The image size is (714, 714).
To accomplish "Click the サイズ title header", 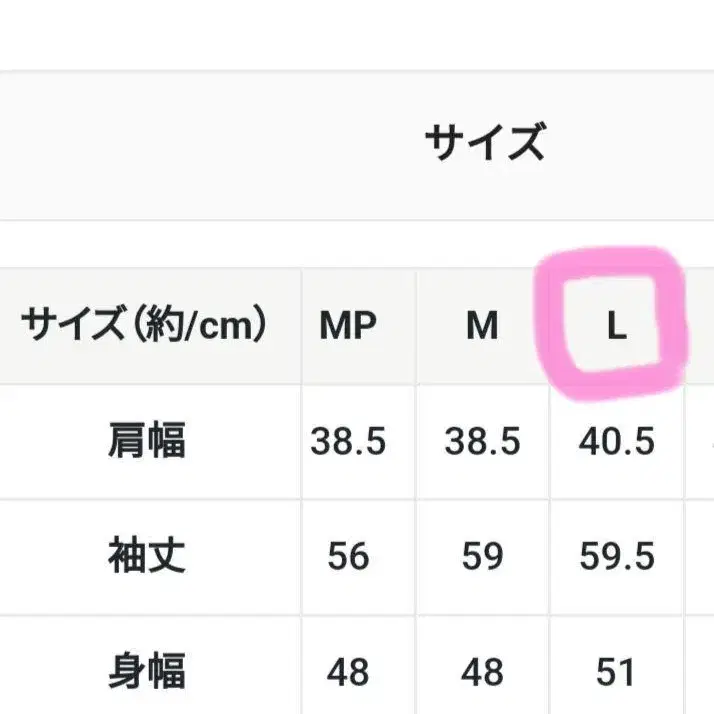I will pyautogui.click(x=485, y=143).
